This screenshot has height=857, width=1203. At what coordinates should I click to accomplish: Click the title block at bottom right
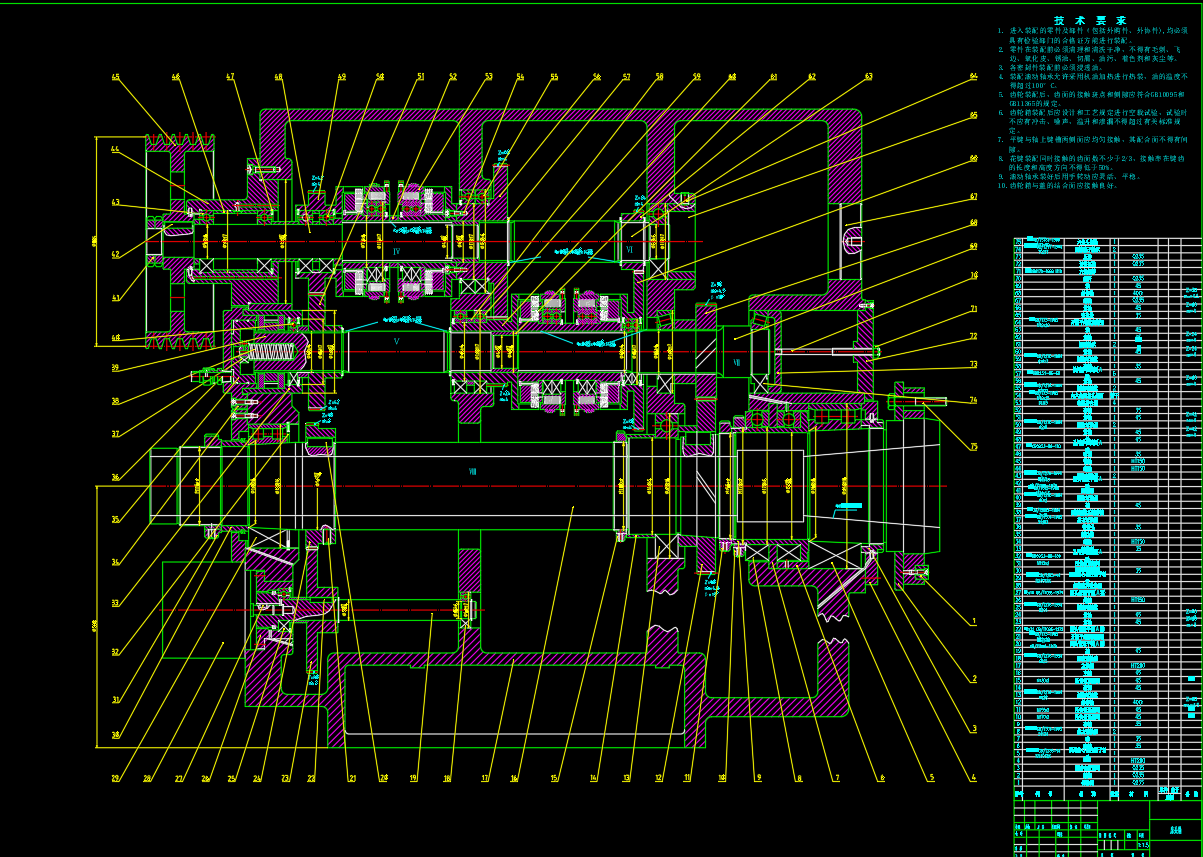[x=1107, y=828]
